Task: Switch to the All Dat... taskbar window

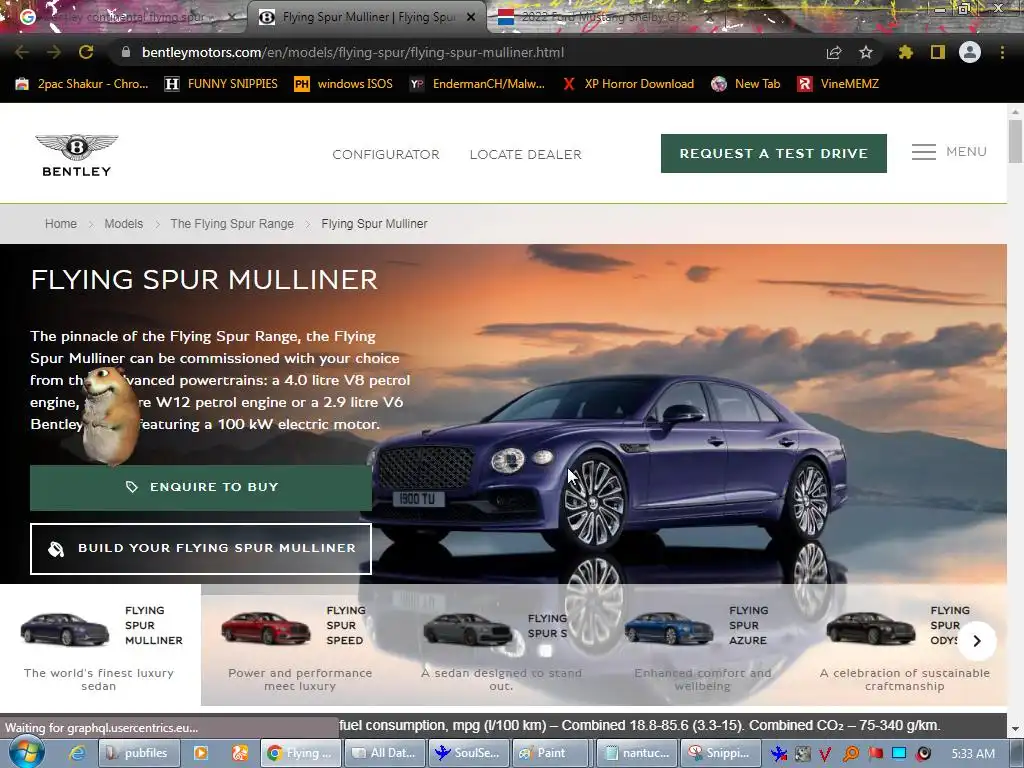Action: click(x=385, y=753)
